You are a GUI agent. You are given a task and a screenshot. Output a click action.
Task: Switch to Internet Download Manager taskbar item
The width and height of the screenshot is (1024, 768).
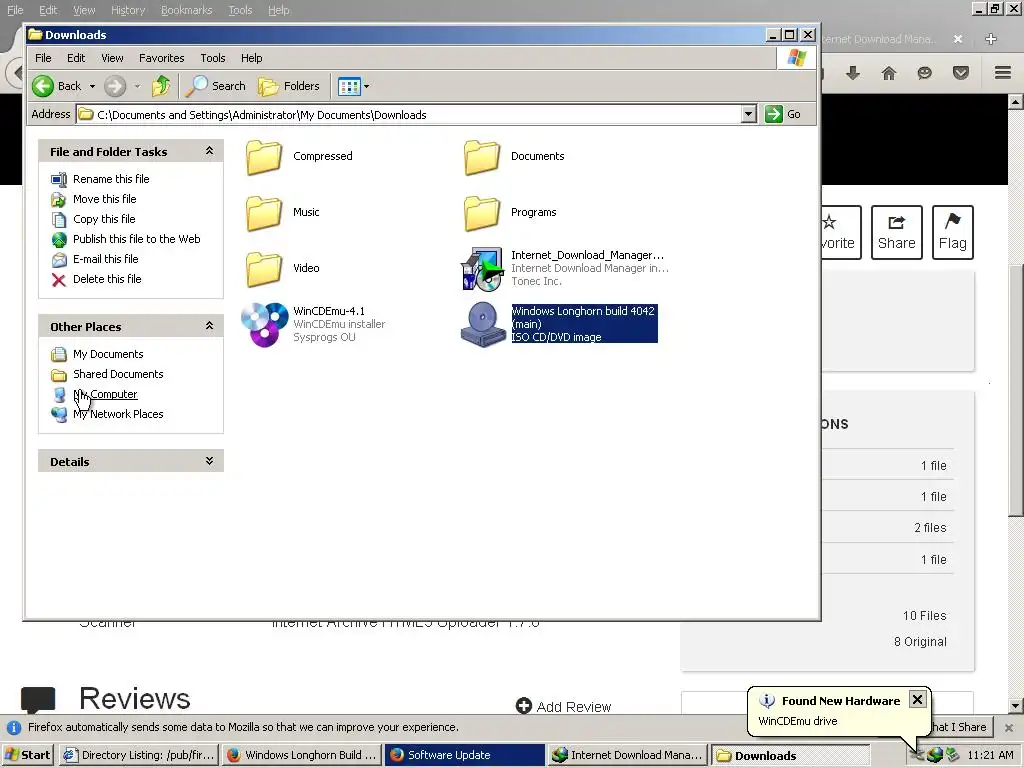(x=628, y=755)
